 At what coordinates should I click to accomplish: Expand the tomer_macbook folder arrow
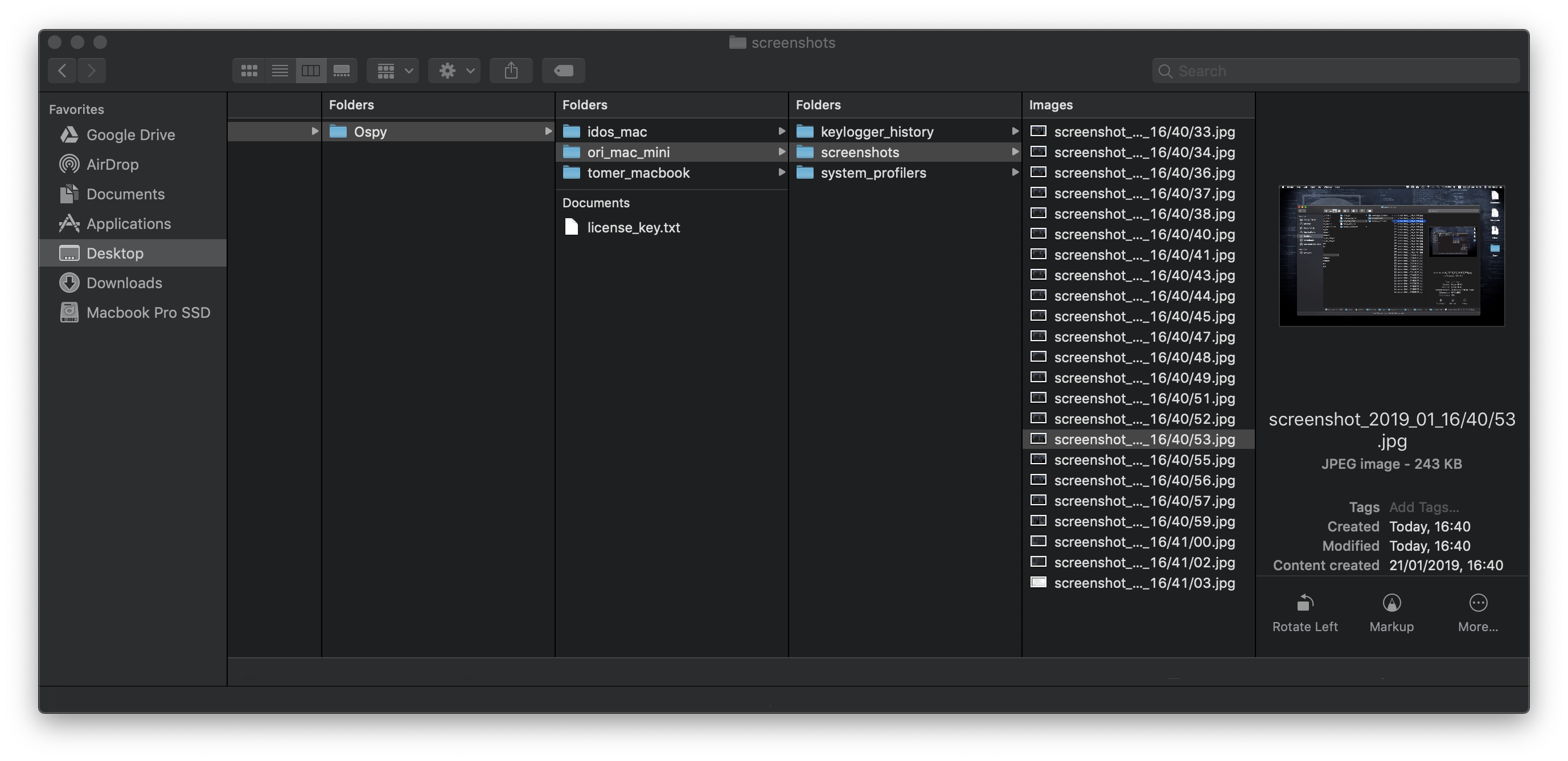pyautogui.click(x=781, y=172)
